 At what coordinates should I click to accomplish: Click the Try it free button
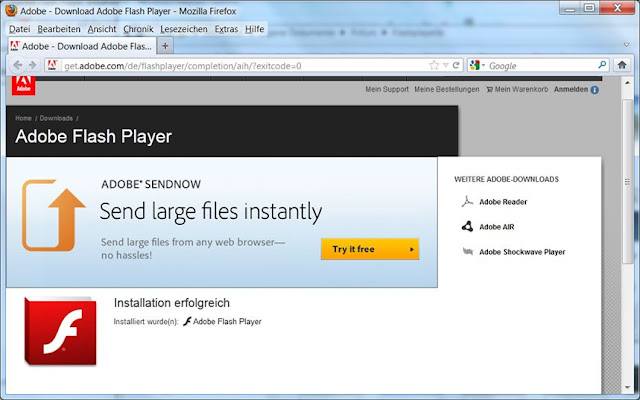tap(370, 249)
